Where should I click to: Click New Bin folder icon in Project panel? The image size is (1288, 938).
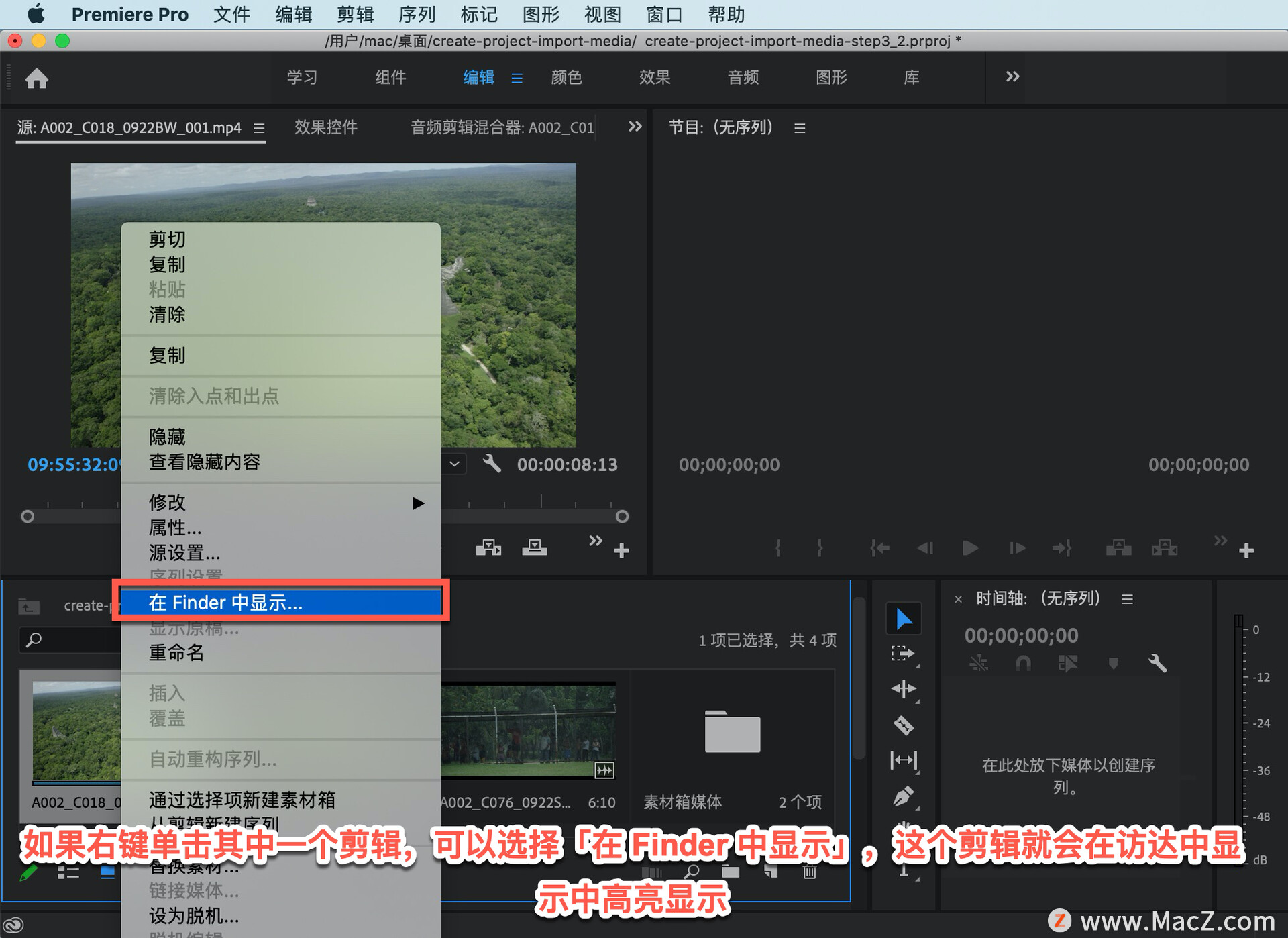731,872
